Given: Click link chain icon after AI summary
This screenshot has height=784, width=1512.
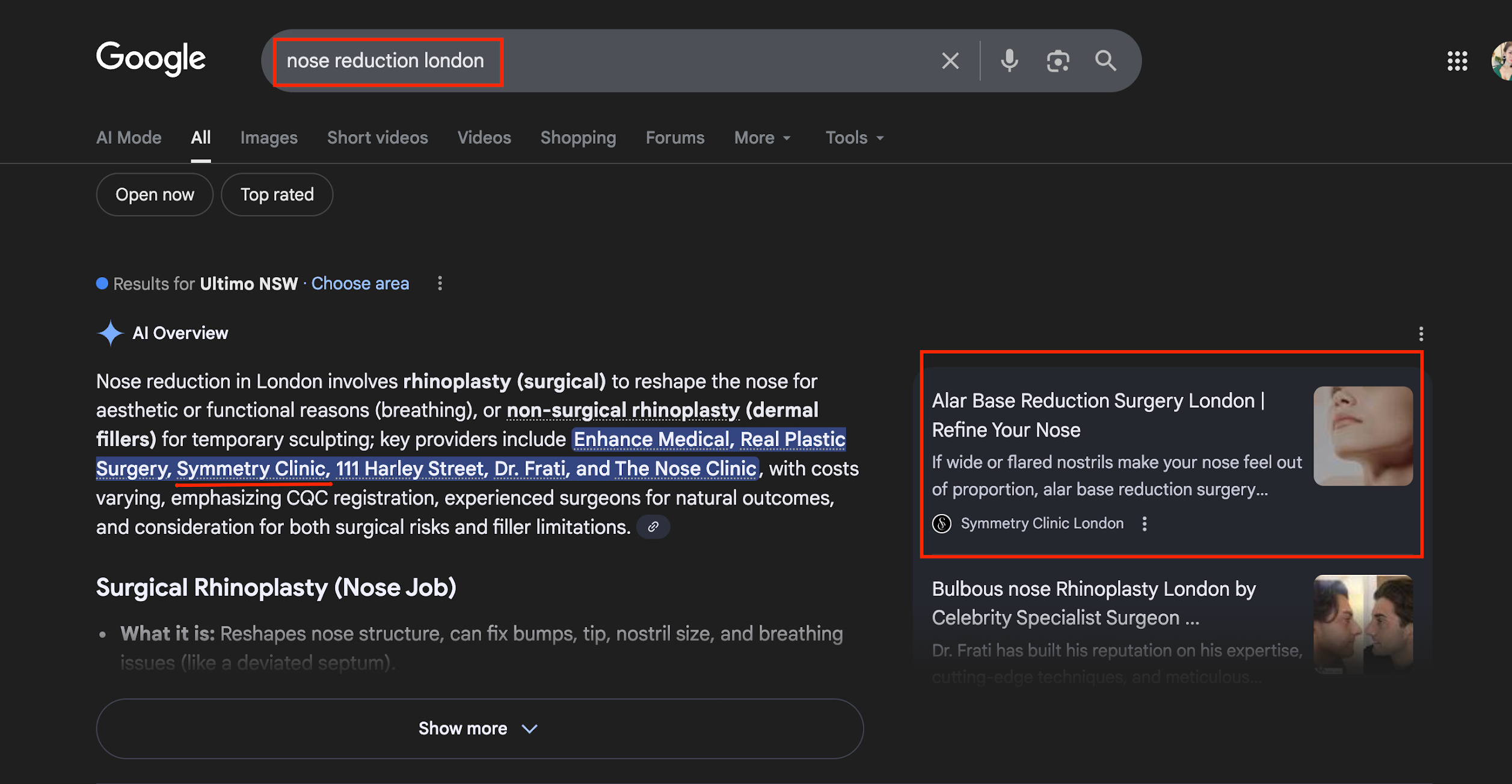Looking at the screenshot, I should tap(653, 527).
